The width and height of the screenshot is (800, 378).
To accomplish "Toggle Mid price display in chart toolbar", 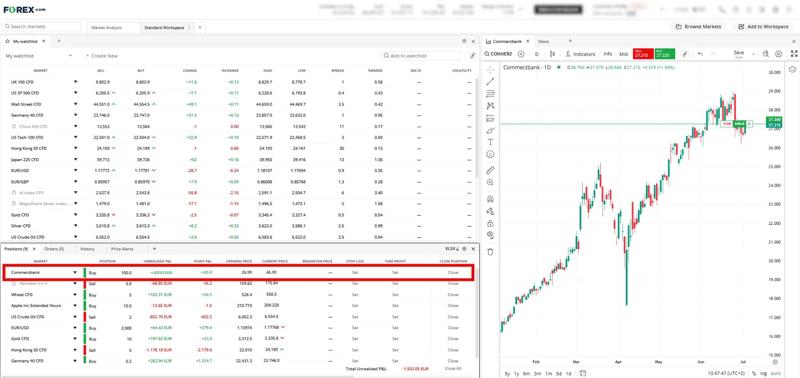I will pos(623,54).
